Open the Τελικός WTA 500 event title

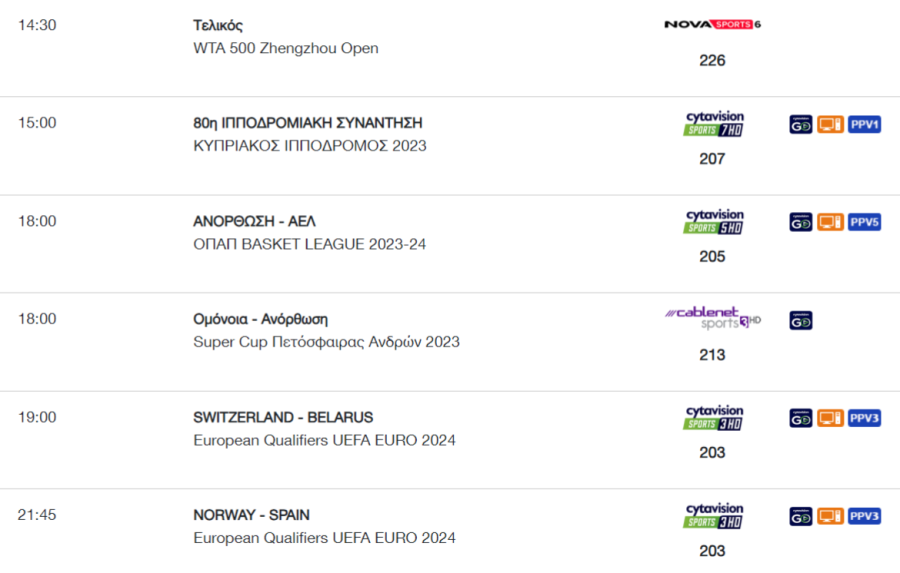tap(218, 25)
